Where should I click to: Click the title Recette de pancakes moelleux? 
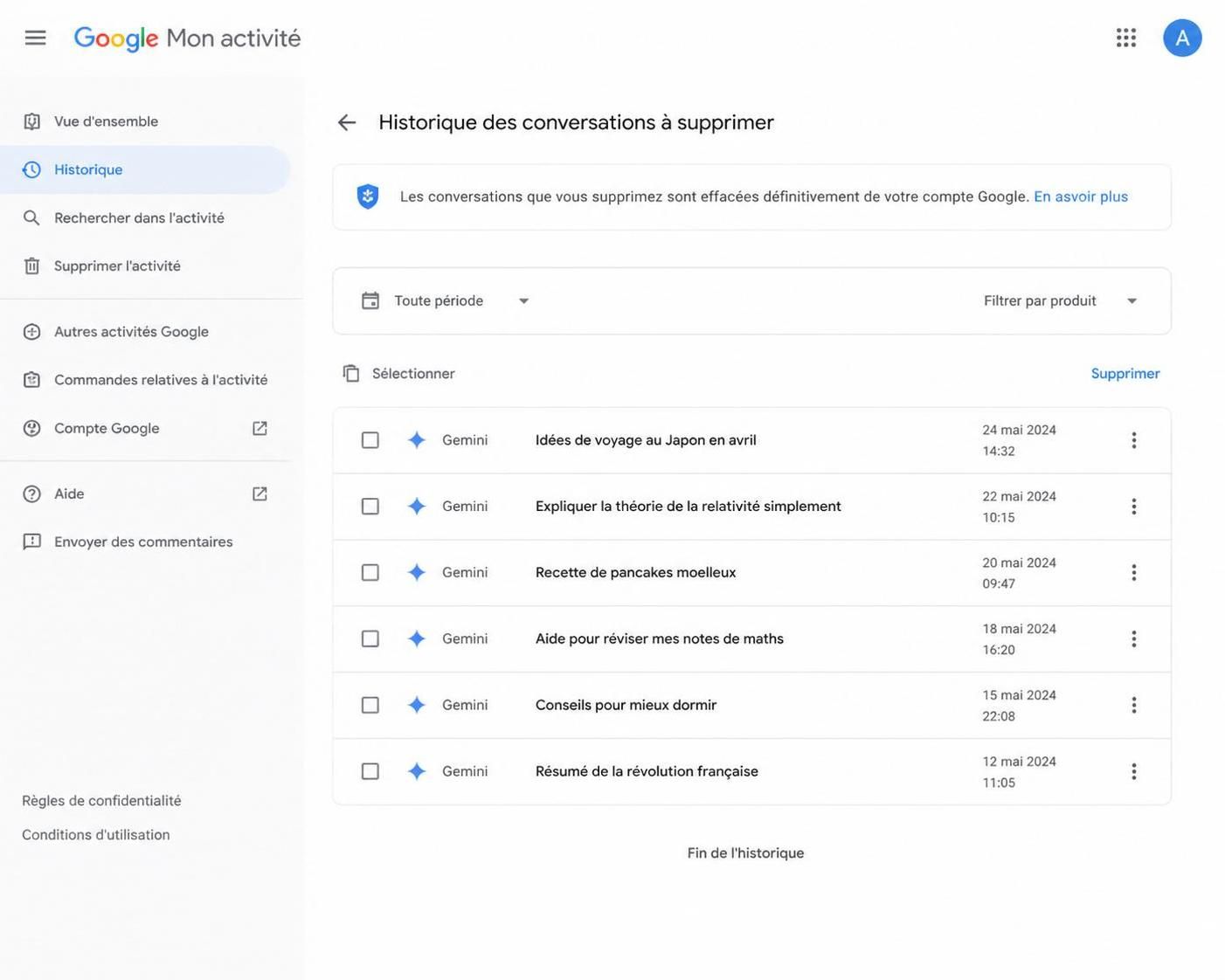(635, 573)
